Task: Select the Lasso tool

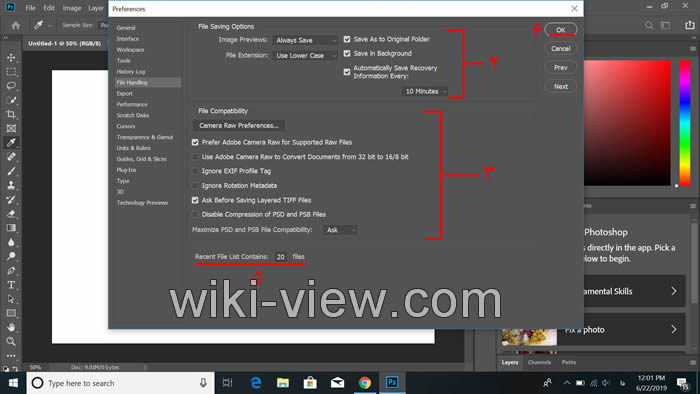Action: tap(11, 86)
